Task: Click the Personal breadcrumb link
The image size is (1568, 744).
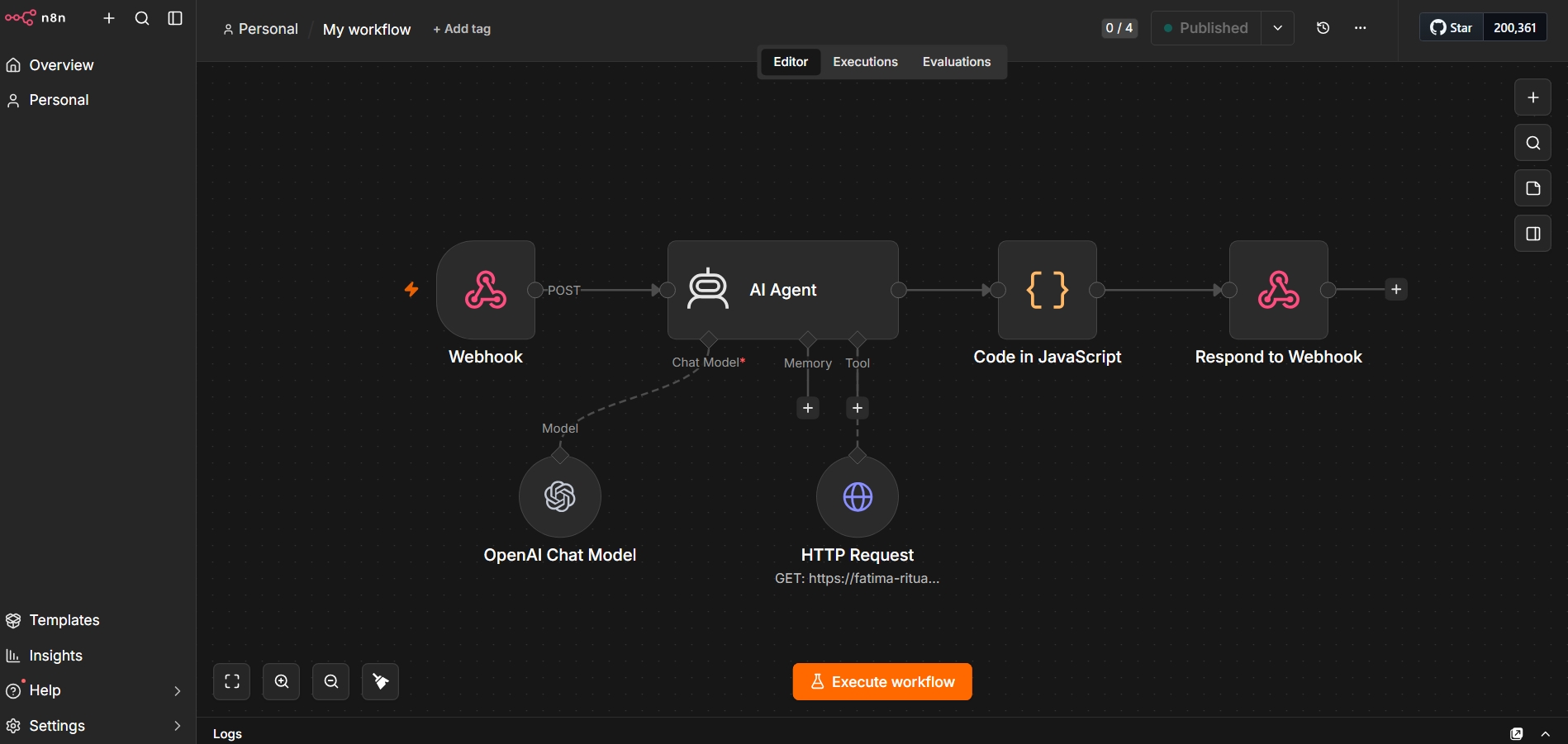Action: tap(260, 29)
